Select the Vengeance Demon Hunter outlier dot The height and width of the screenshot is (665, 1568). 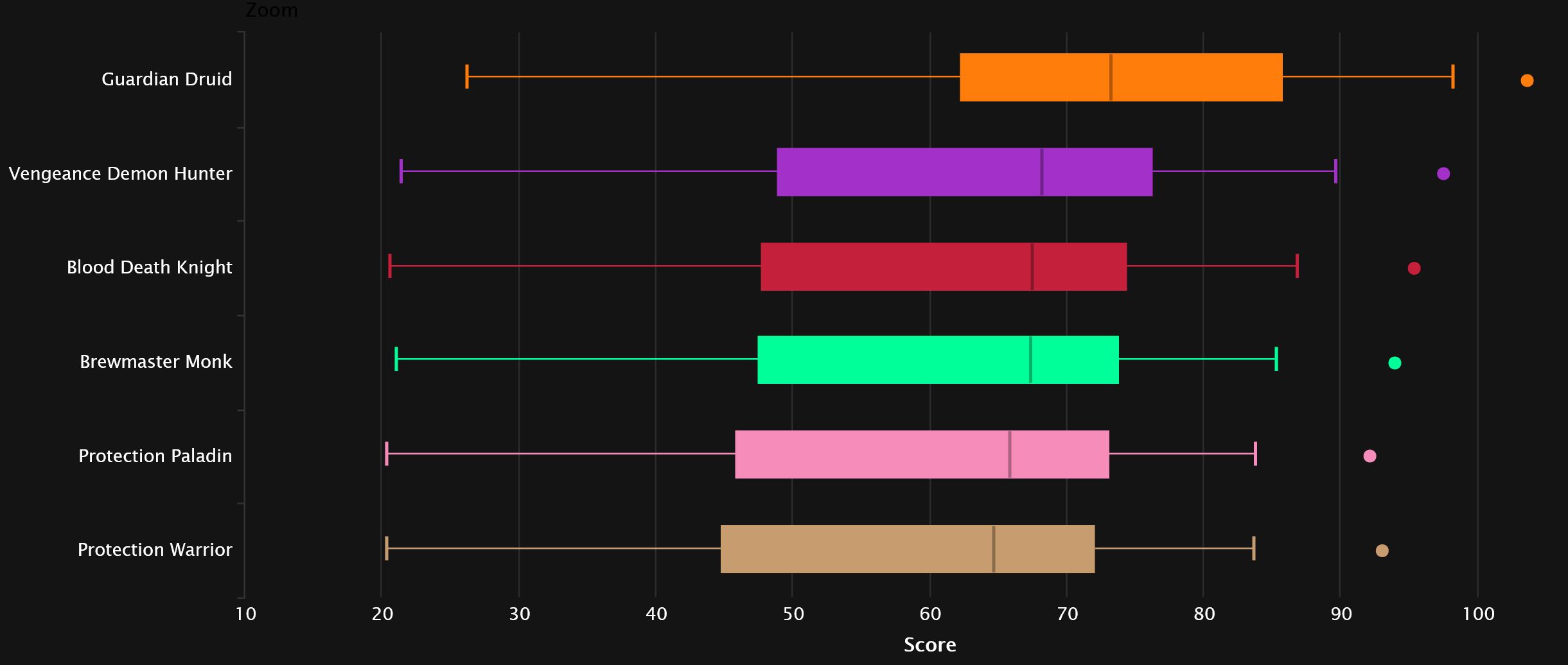(1443, 174)
